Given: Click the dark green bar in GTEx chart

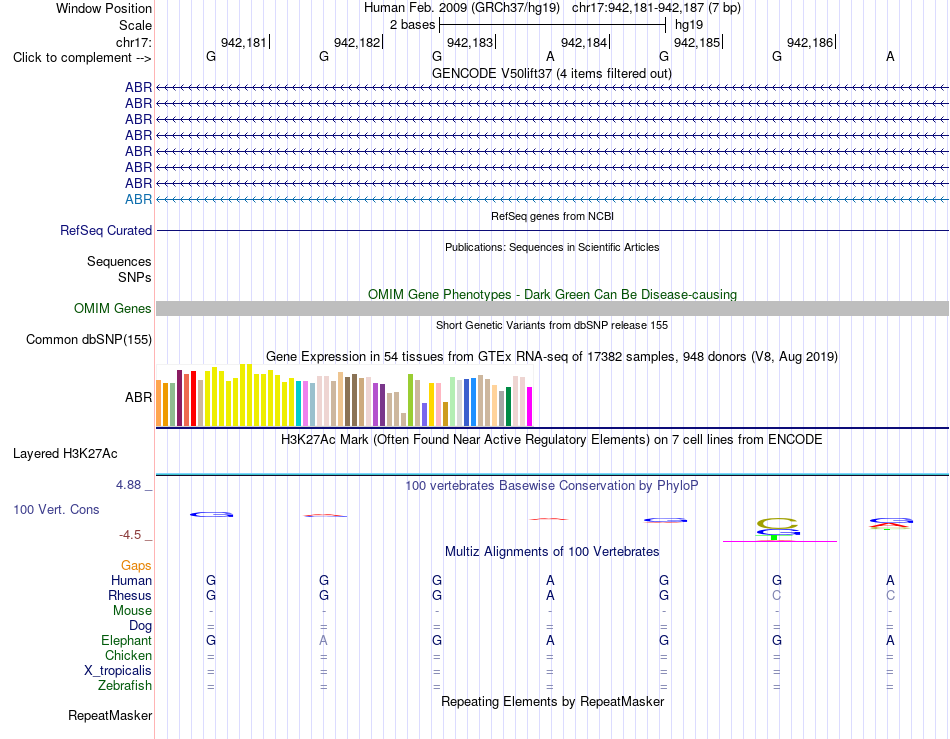Looking at the screenshot, I should tap(508, 406).
